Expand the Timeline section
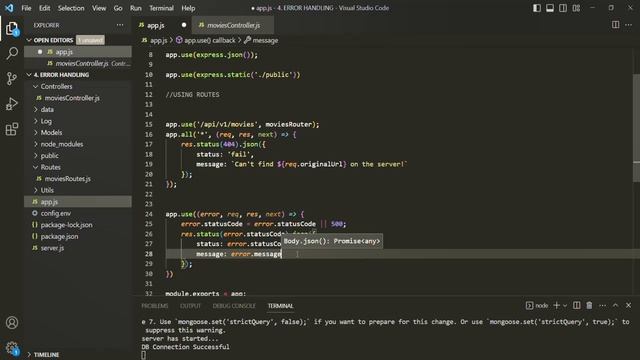Image resolution: width=640 pixels, height=360 pixels. pos(29,354)
